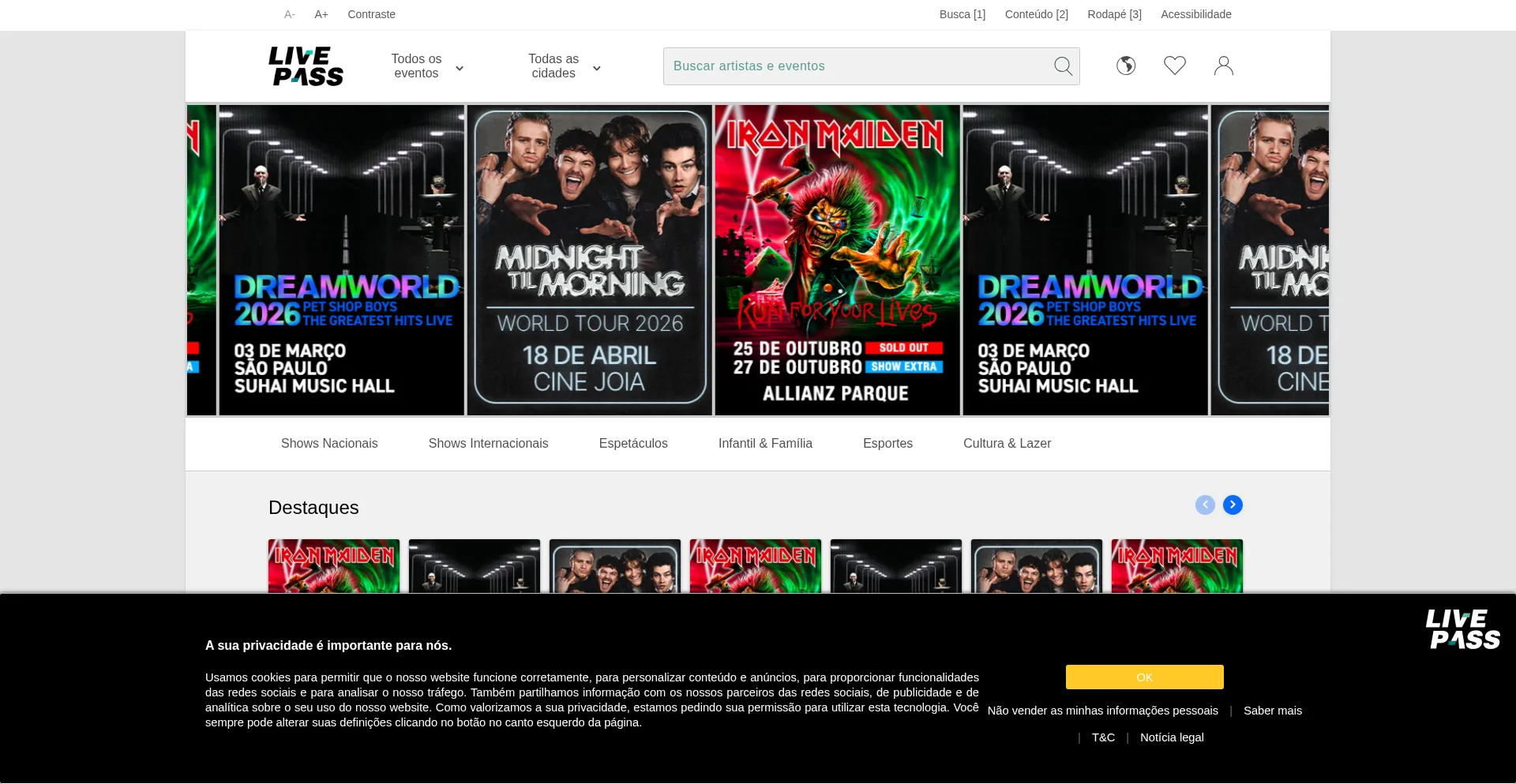The height and width of the screenshot is (784, 1516).
Task: Toggle Contraste mode
Action: click(x=371, y=14)
